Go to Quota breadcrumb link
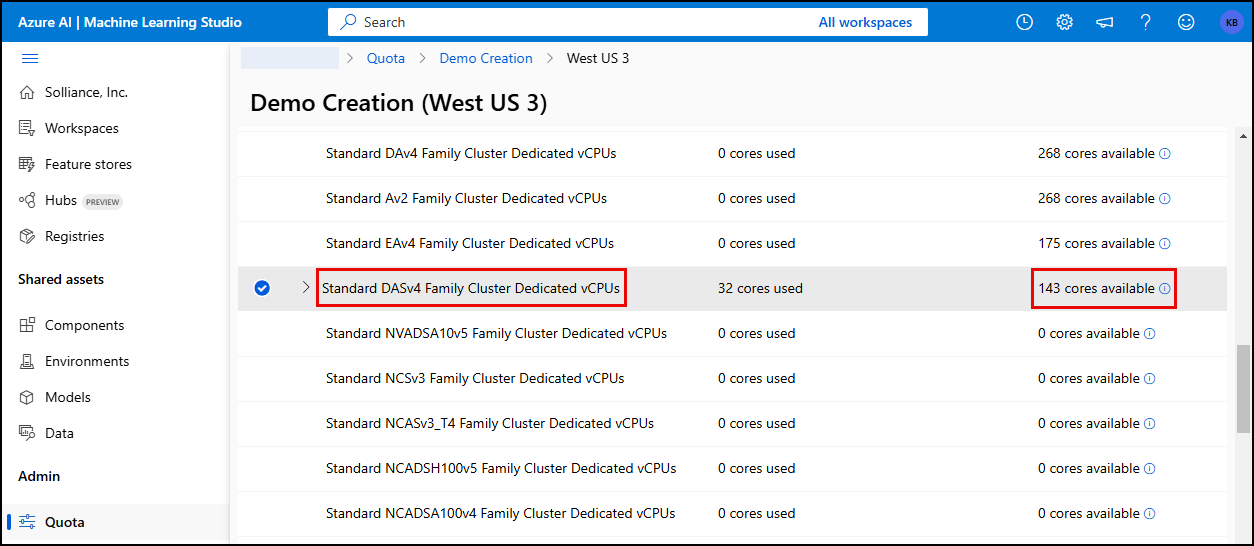1254x546 pixels. (386, 58)
